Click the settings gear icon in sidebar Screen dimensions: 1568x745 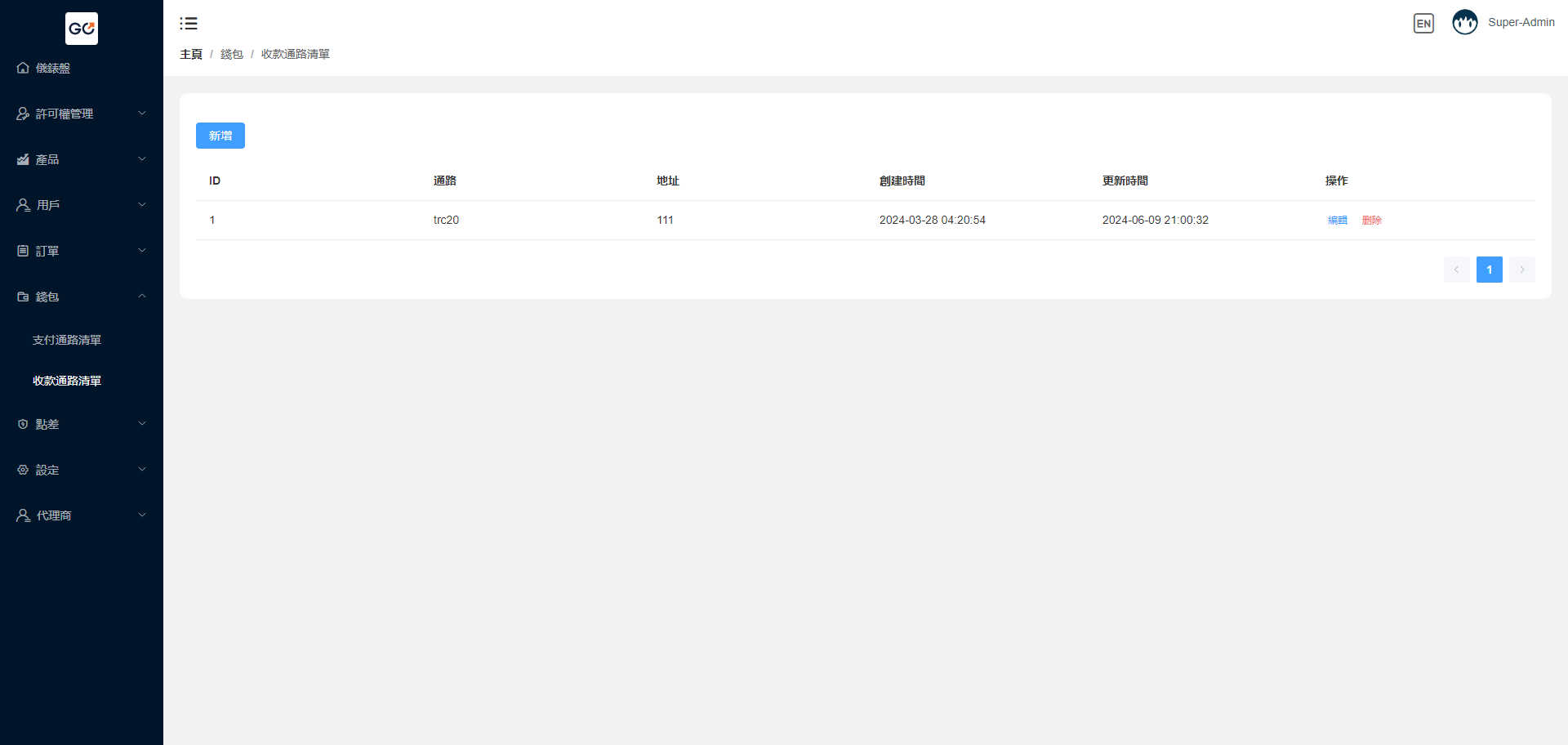23,471
